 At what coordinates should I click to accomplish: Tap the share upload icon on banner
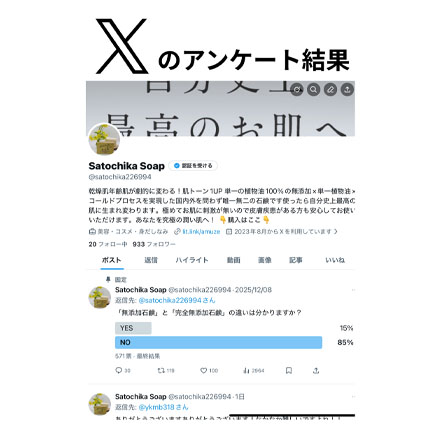coord(347,89)
